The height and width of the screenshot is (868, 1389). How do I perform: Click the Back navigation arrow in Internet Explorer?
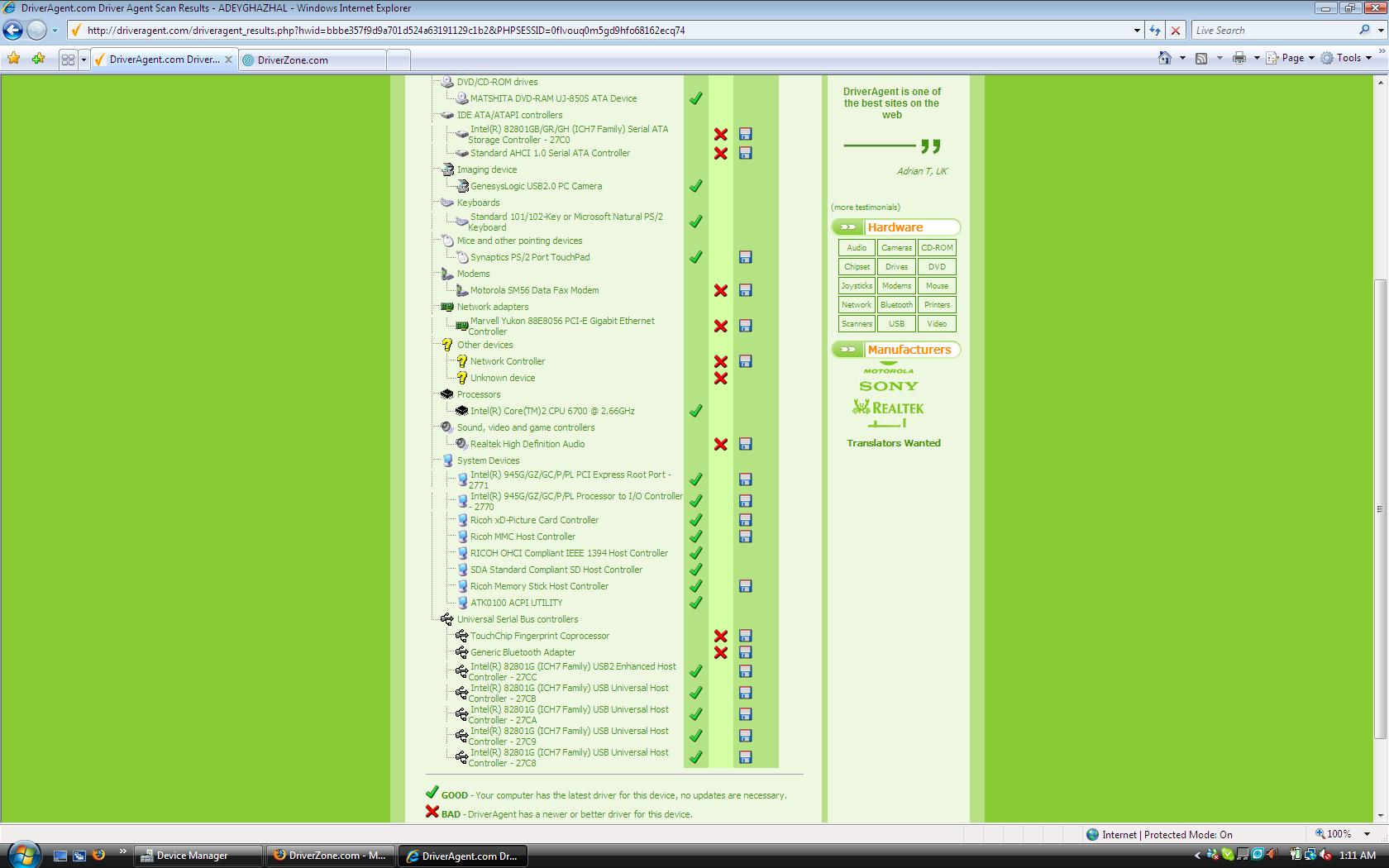tap(12, 31)
